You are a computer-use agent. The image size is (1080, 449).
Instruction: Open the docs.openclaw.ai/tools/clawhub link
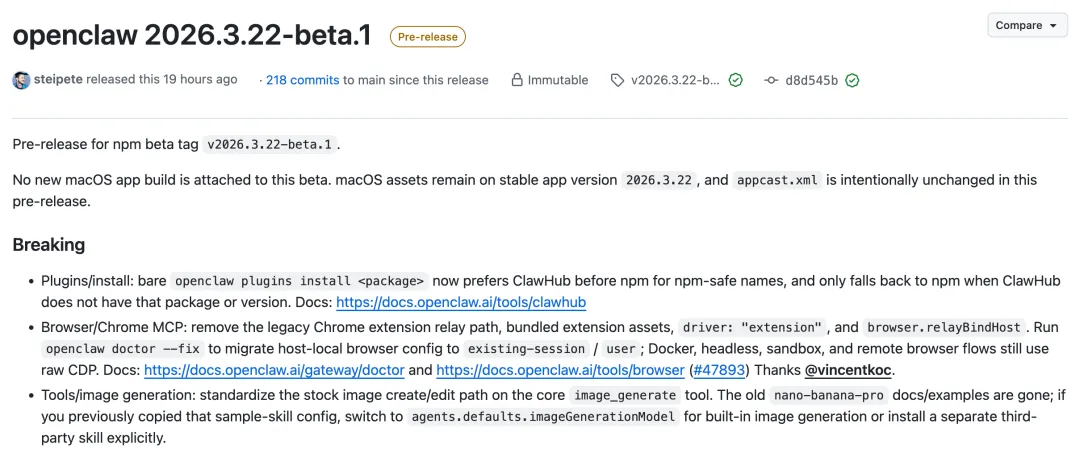click(461, 302)
